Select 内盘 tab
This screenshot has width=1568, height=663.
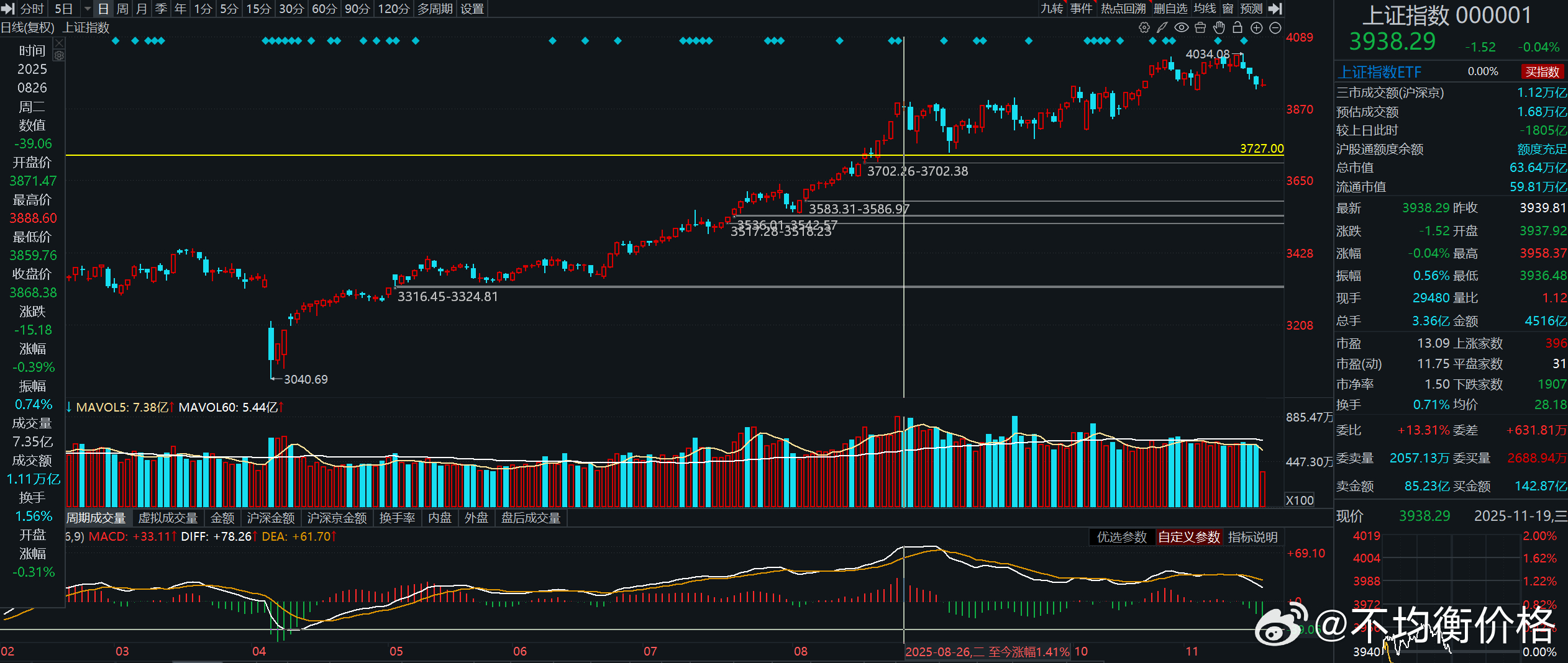[x=440, y=518]
